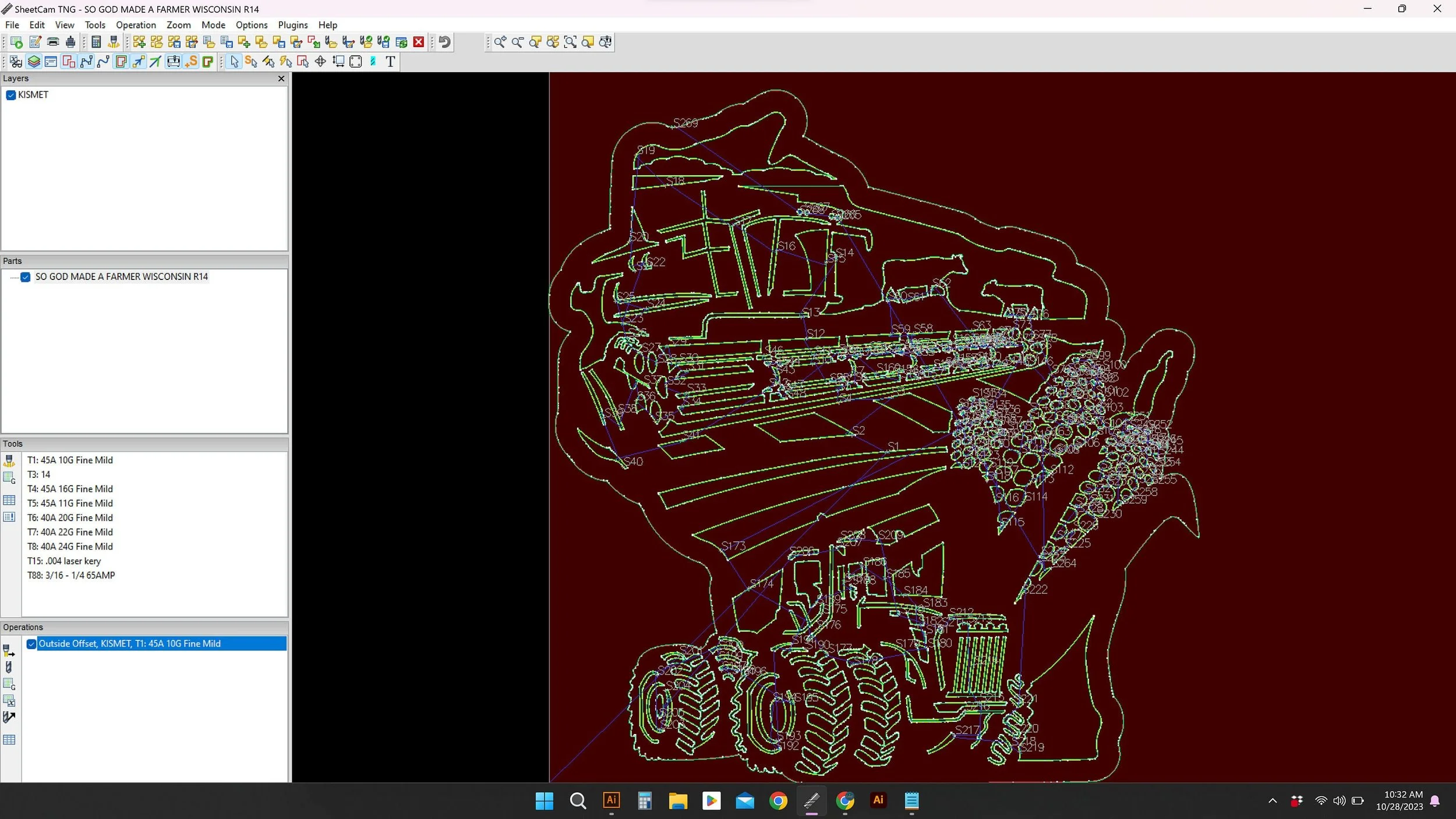Open the Plugins menu
Viewport: 1456px width, 819px height.
pos(292,25)
